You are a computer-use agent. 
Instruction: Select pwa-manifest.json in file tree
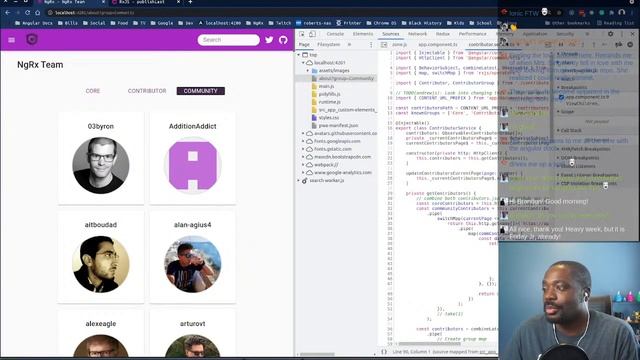pyautogui.click(x=339, y=126)
